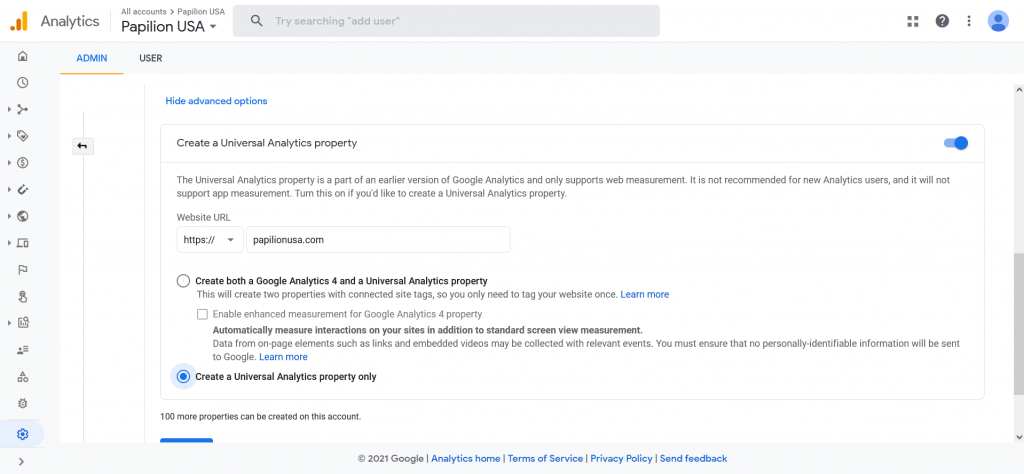Switch to the ADMIN tab

[91, 58]
